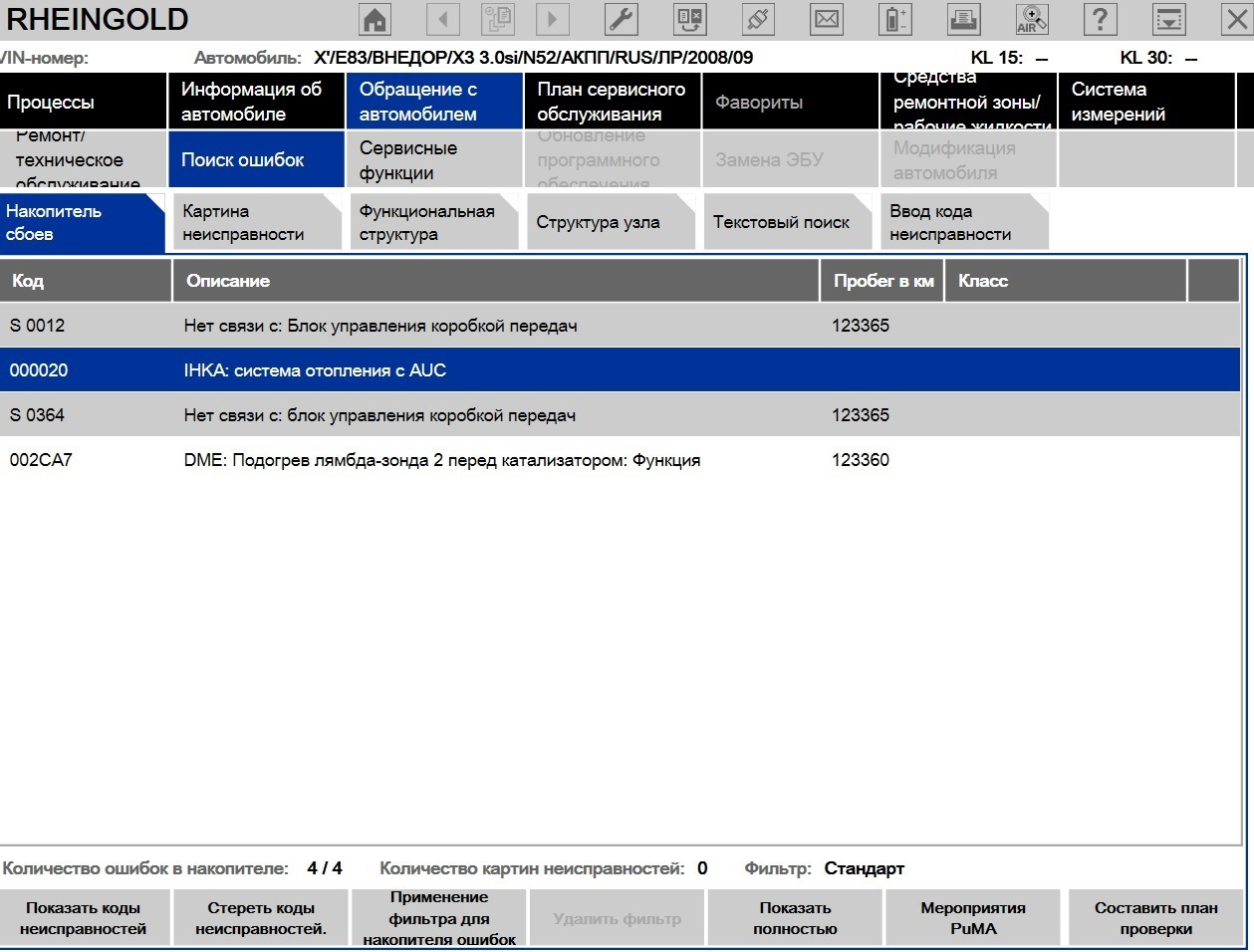Viewport: 1254px width, 952px height.
Task: Click Показать полностью button
Action: coord(795,918)
